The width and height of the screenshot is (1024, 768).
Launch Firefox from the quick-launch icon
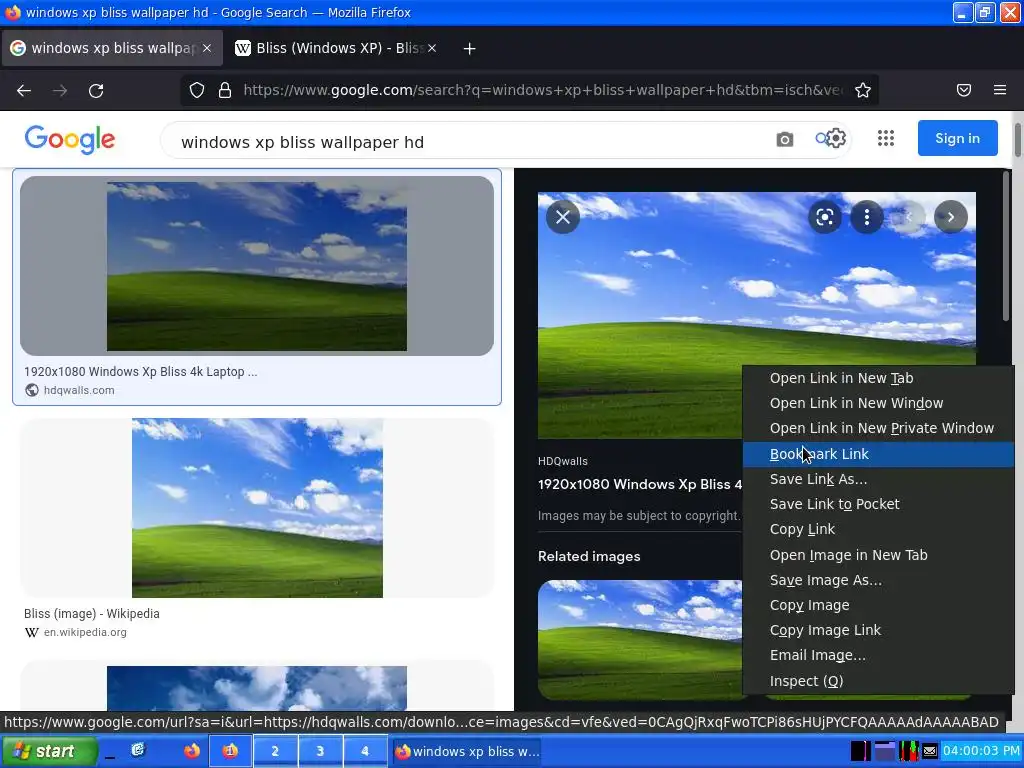(191, 751)
